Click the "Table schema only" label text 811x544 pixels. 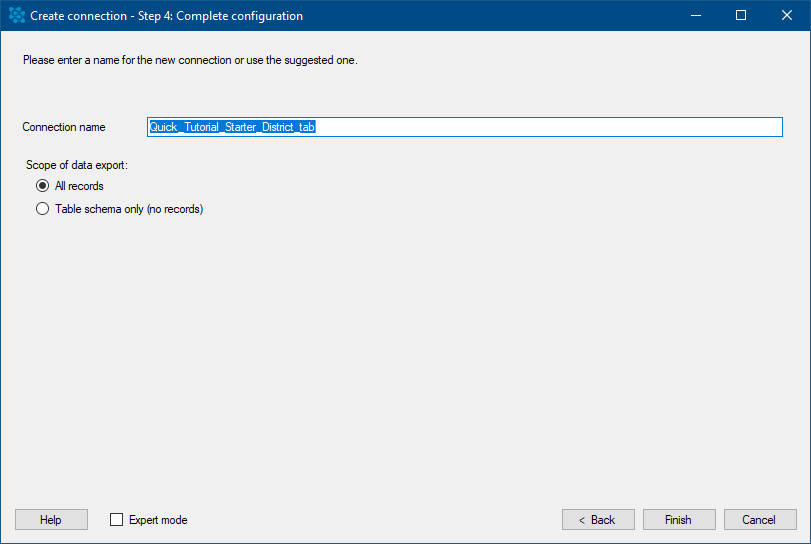point(99,209)
